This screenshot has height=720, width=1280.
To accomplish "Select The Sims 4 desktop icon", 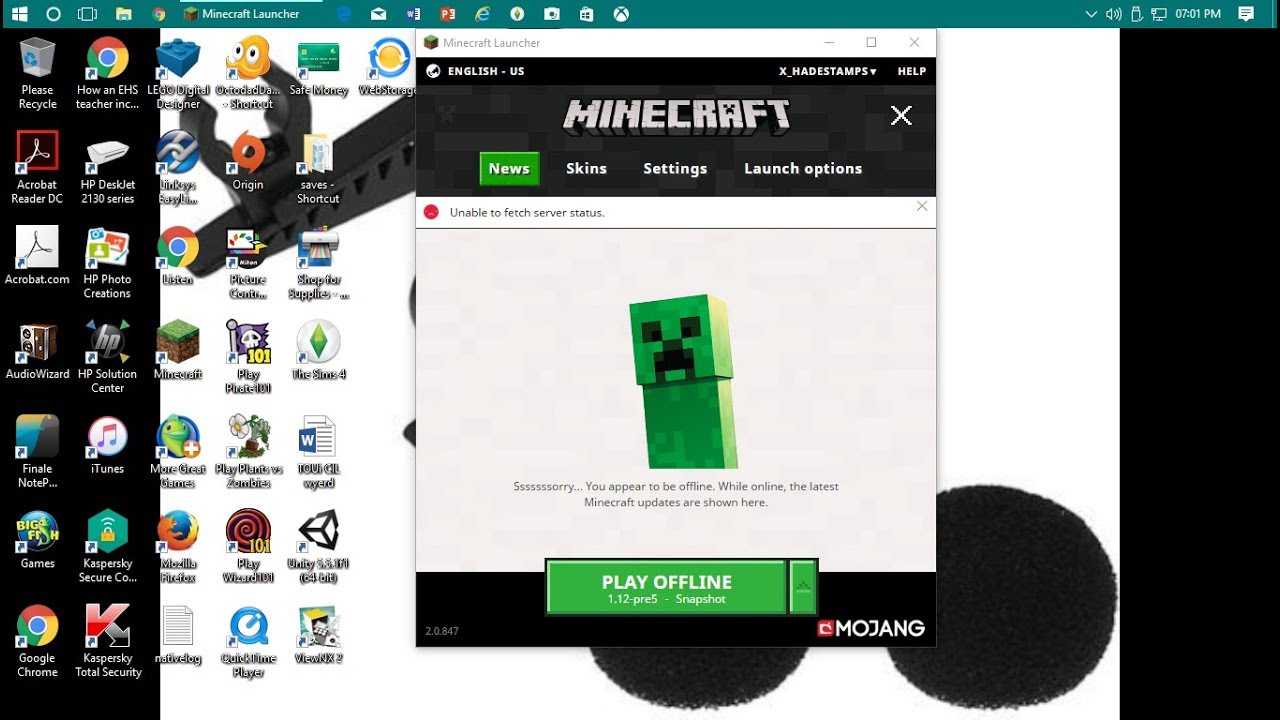I will click(x=319, y=350).
